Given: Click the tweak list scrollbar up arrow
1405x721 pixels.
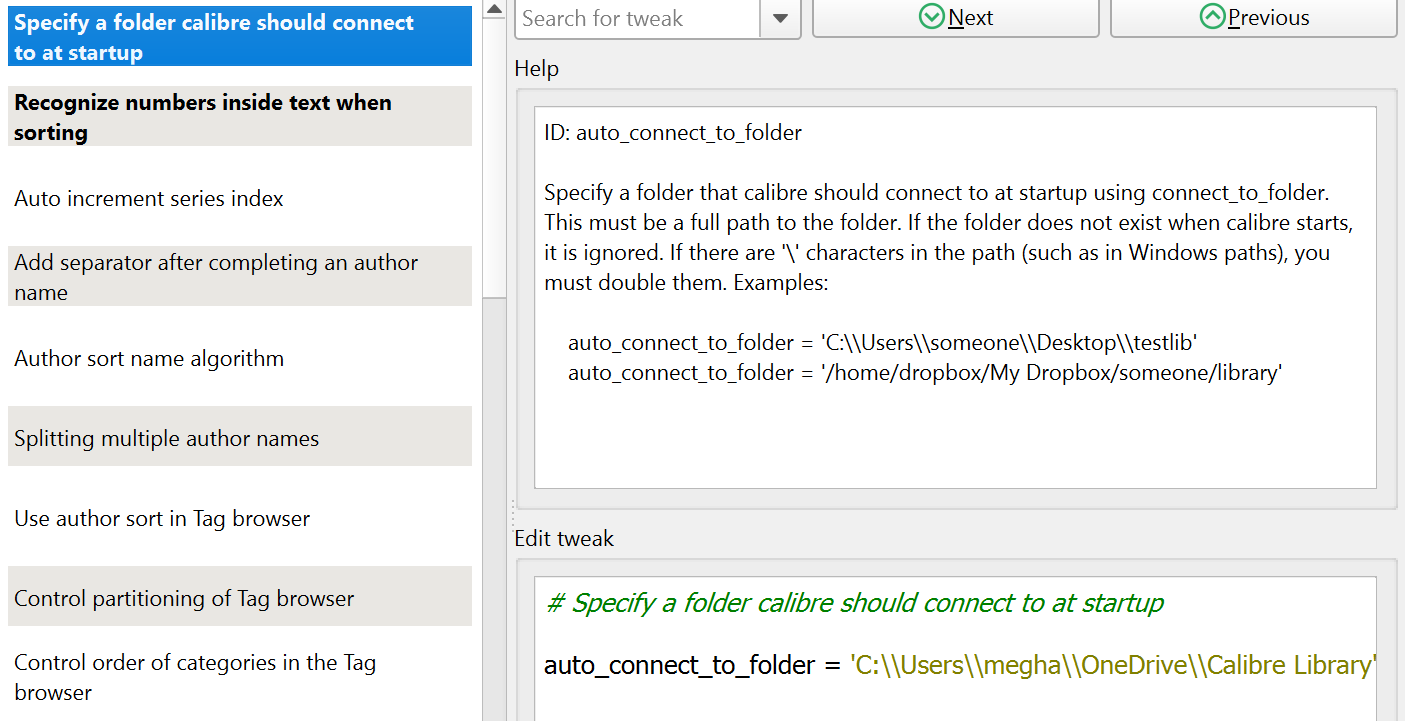Looking at the screenshot, I should click(x=494, y=9).
